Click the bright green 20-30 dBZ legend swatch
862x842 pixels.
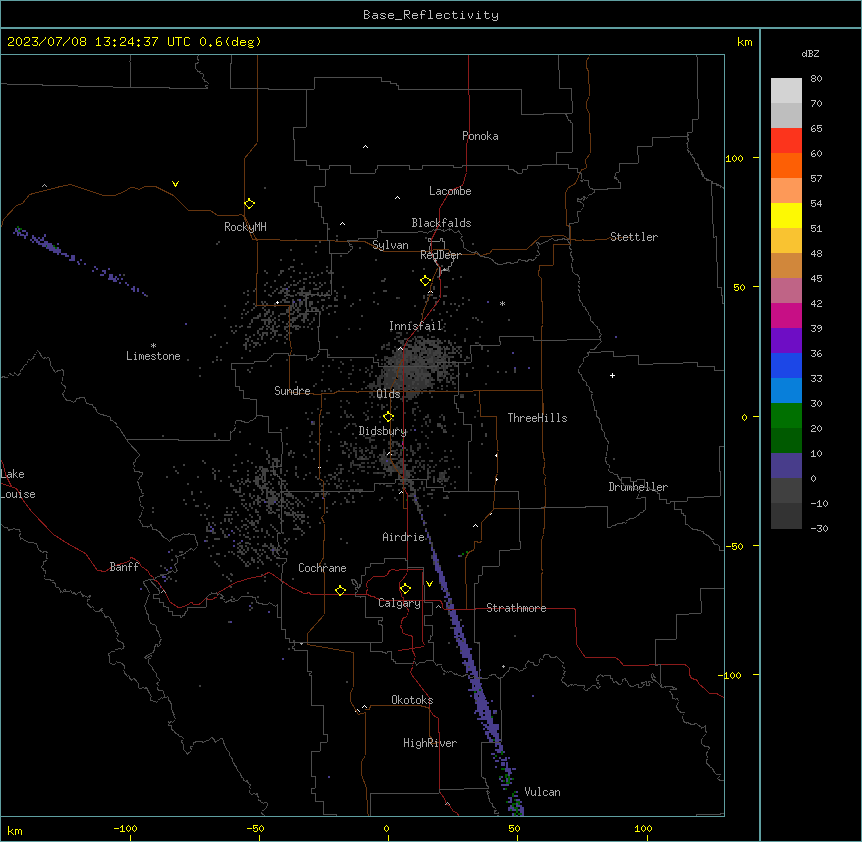[786, 416]
